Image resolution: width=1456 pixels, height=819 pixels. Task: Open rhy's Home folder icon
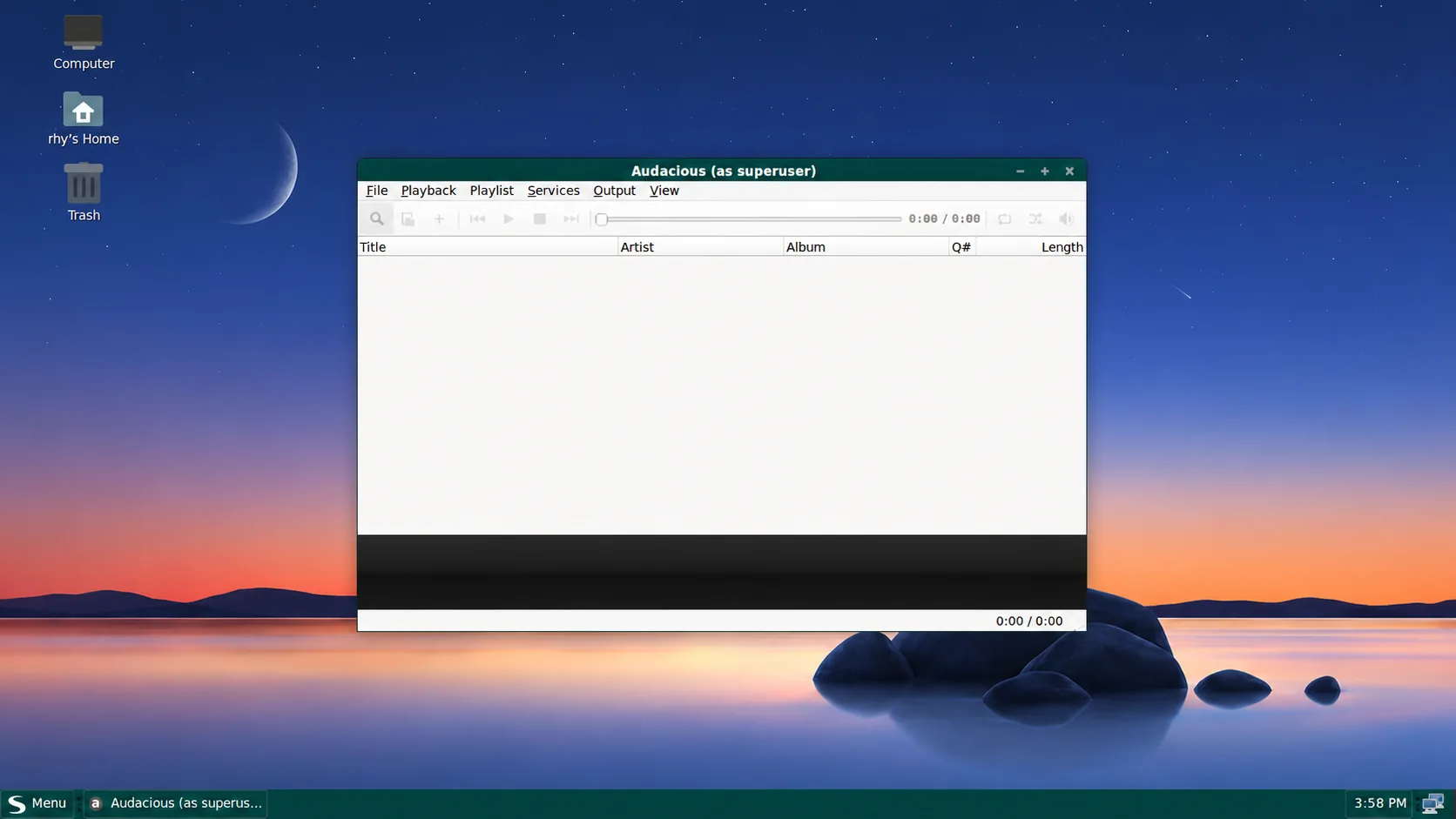(x=84, y=118)
